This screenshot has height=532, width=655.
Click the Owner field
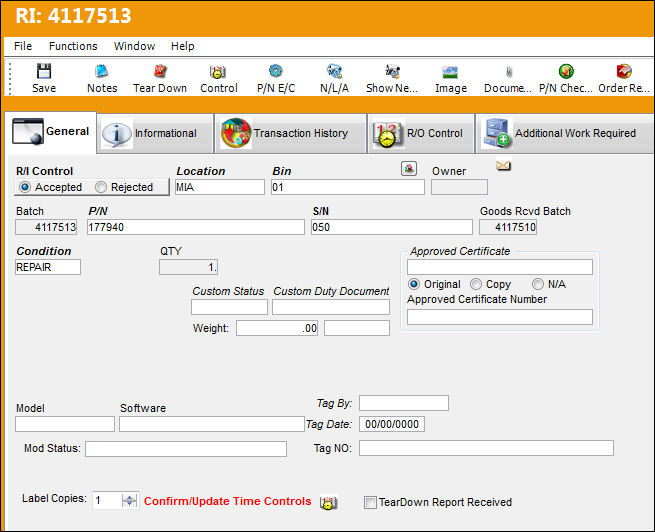460,187
